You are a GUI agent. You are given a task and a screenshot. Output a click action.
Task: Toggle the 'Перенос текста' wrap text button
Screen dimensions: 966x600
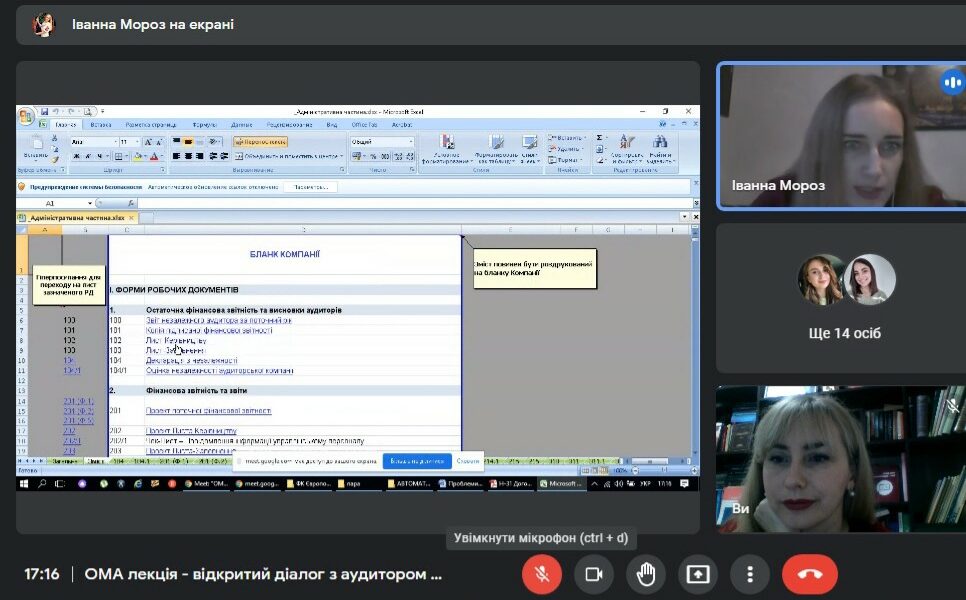pos(261,142)
